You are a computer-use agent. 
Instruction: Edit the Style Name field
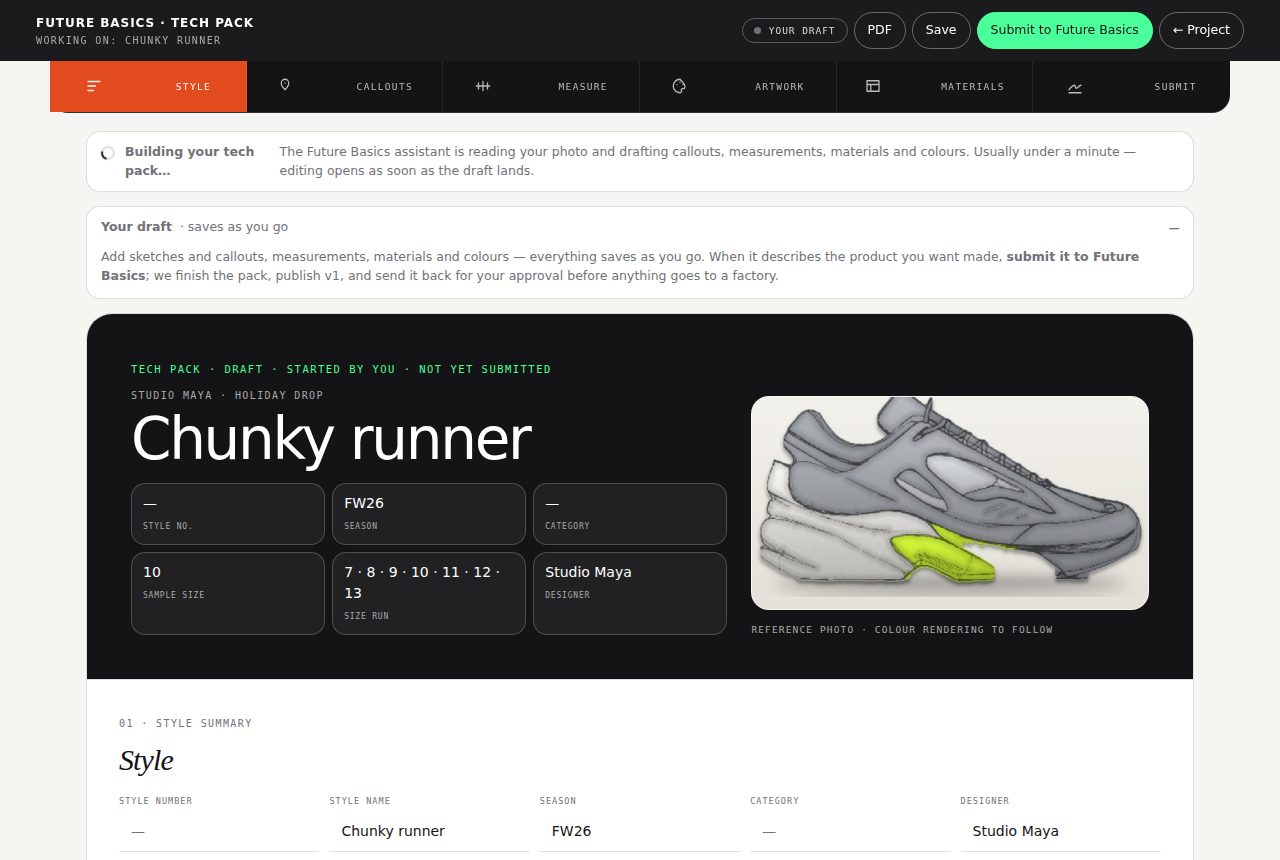click(x=429, y=831)
